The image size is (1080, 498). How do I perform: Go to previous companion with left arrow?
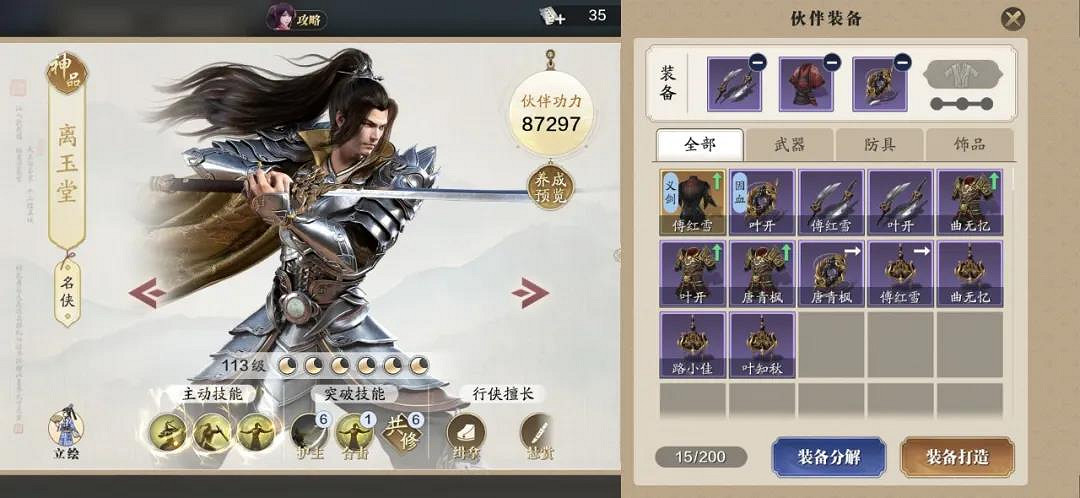click(x=147, y=293)
